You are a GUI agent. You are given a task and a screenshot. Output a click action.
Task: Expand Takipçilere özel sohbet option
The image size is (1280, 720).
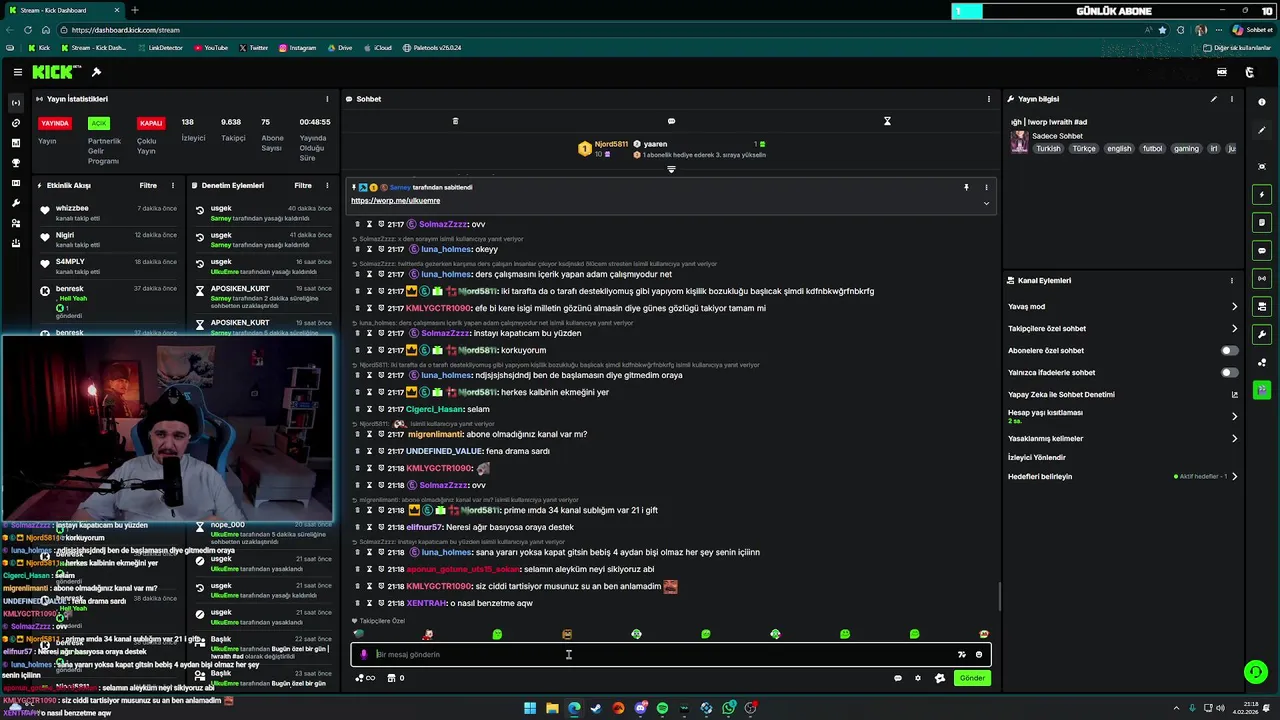coord(1234,329)
